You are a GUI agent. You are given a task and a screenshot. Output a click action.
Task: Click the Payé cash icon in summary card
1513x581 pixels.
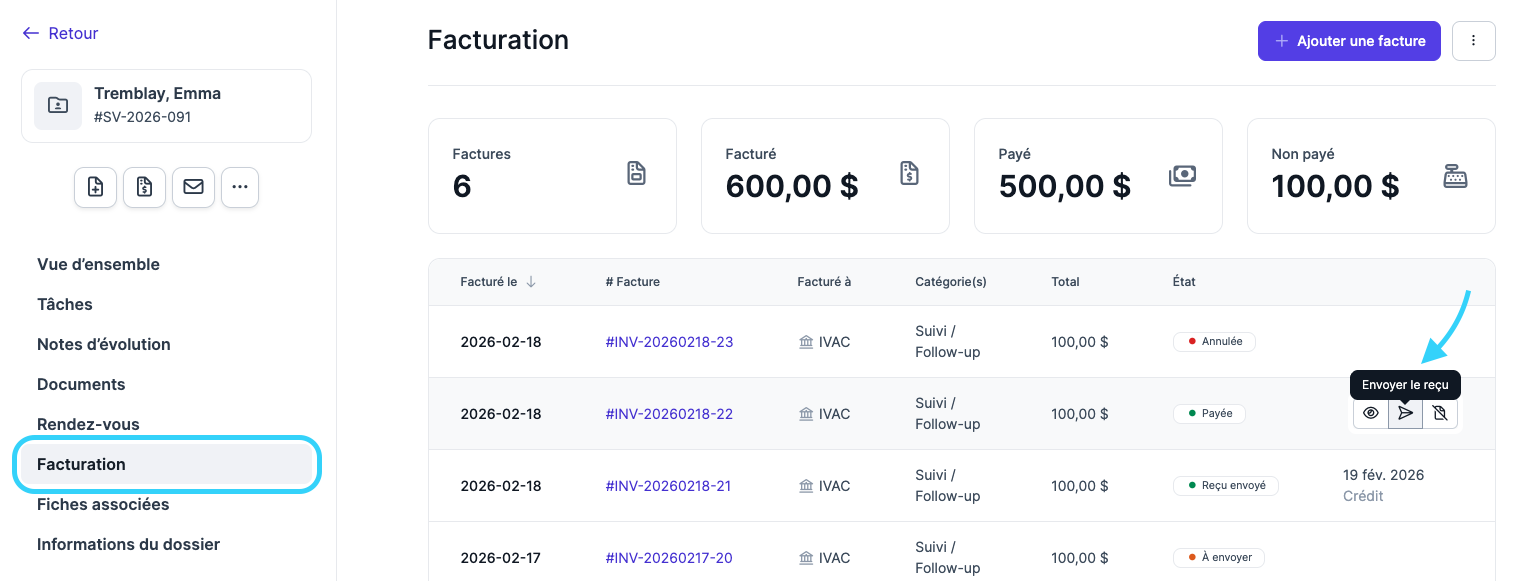pyautogui.click(x=1182, y=176)
